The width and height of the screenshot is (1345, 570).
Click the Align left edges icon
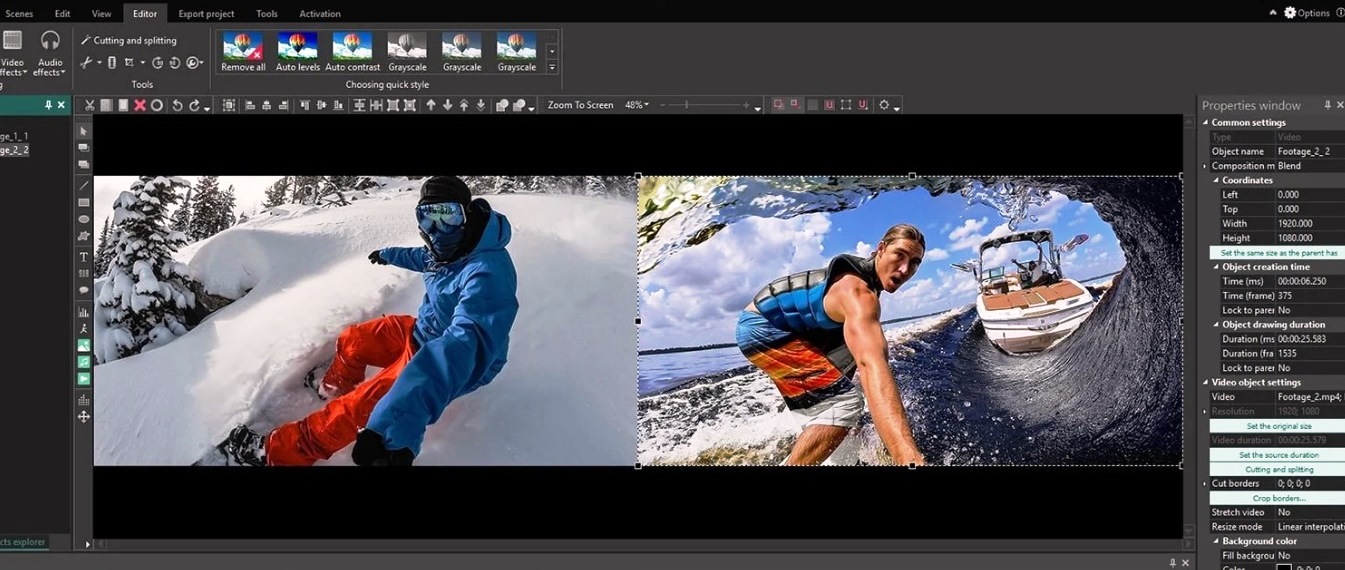tap(250, 105)
